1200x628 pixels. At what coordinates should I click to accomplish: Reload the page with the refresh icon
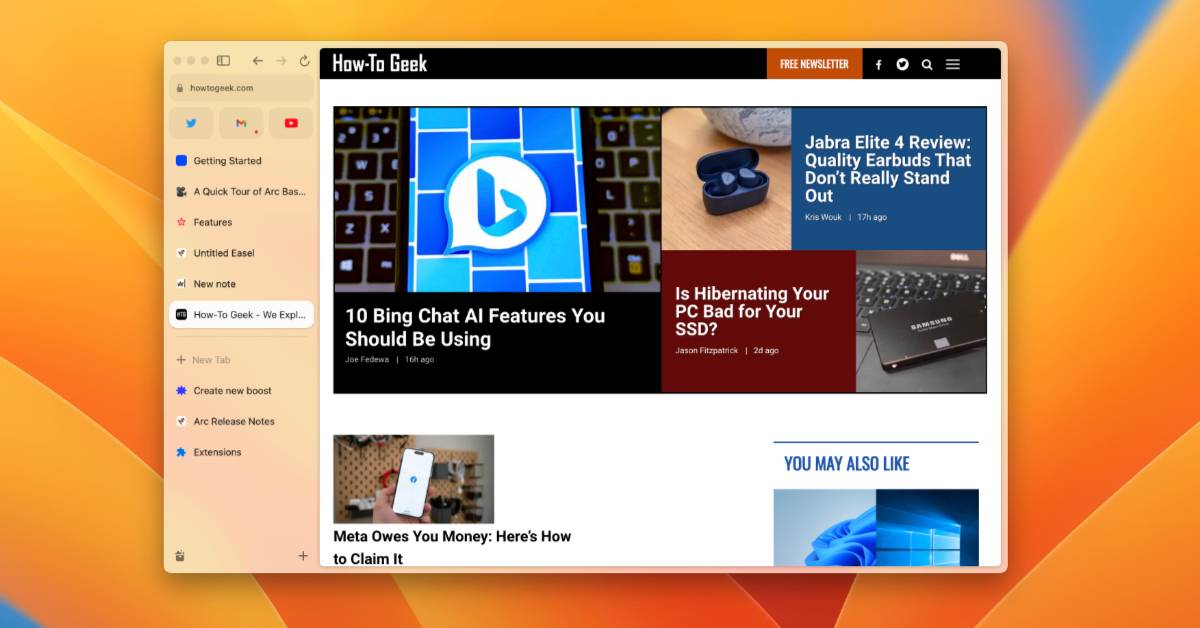point(304,61)
